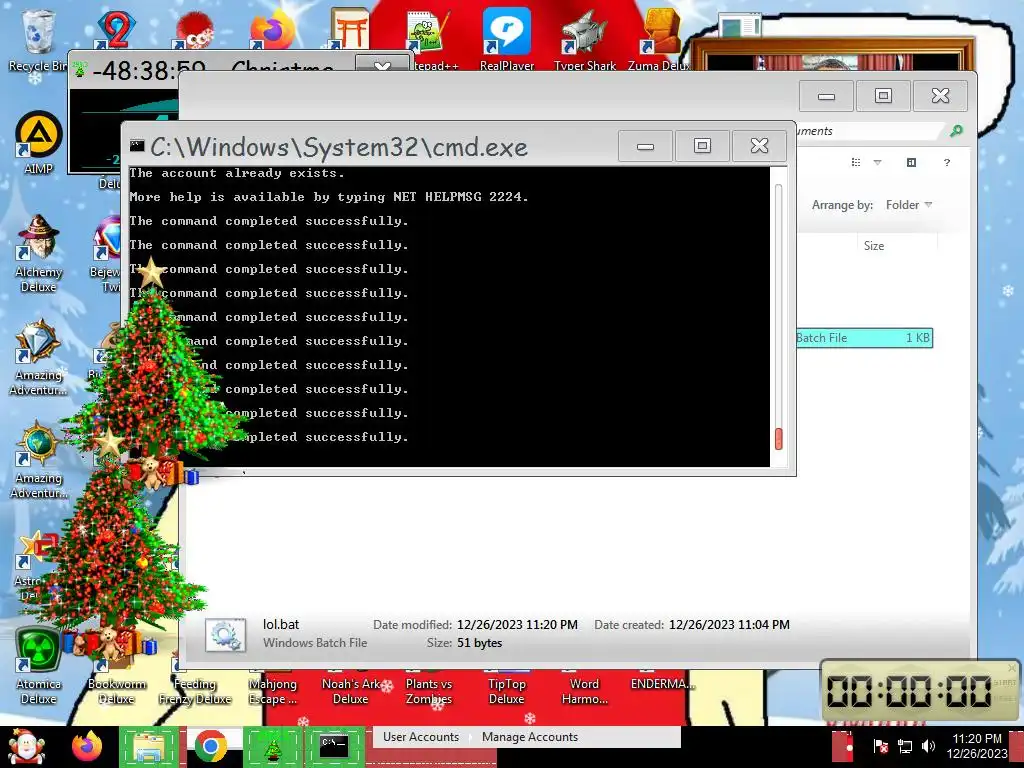Click the lol.bat filename in details pane
This screenshot has width=1024, height=768.
[281, 624]
